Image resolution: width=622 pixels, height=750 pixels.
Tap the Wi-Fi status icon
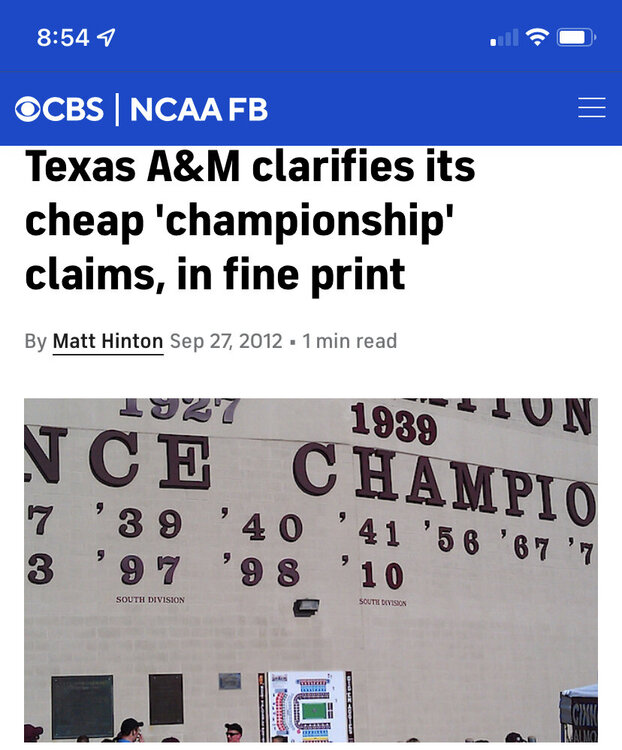click(x=538, y=38)
